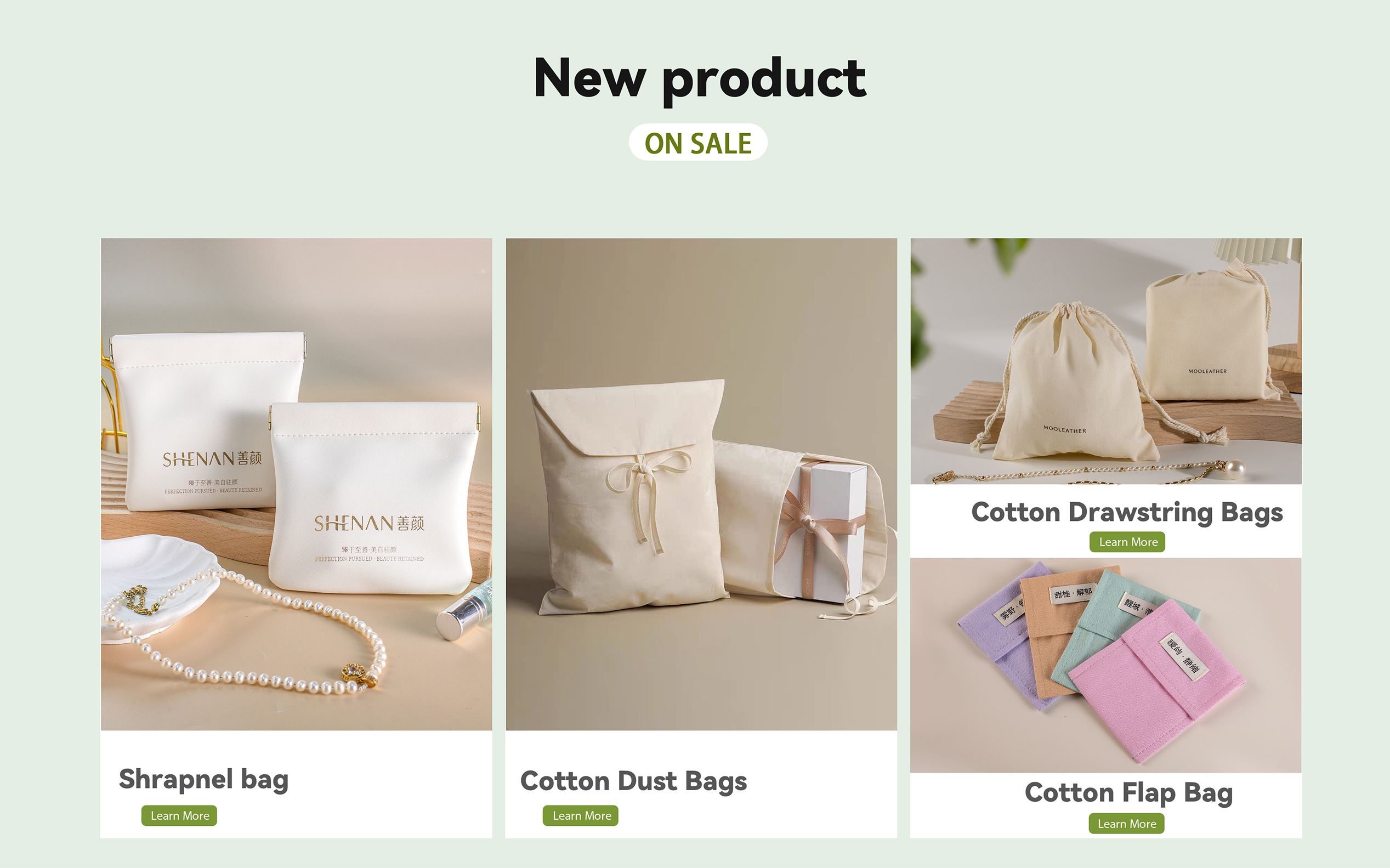The width and height of the screenshot is (1390, 868).
Task: Click the Cotton Flap Bag title
Action: [x=1129, y=793]
